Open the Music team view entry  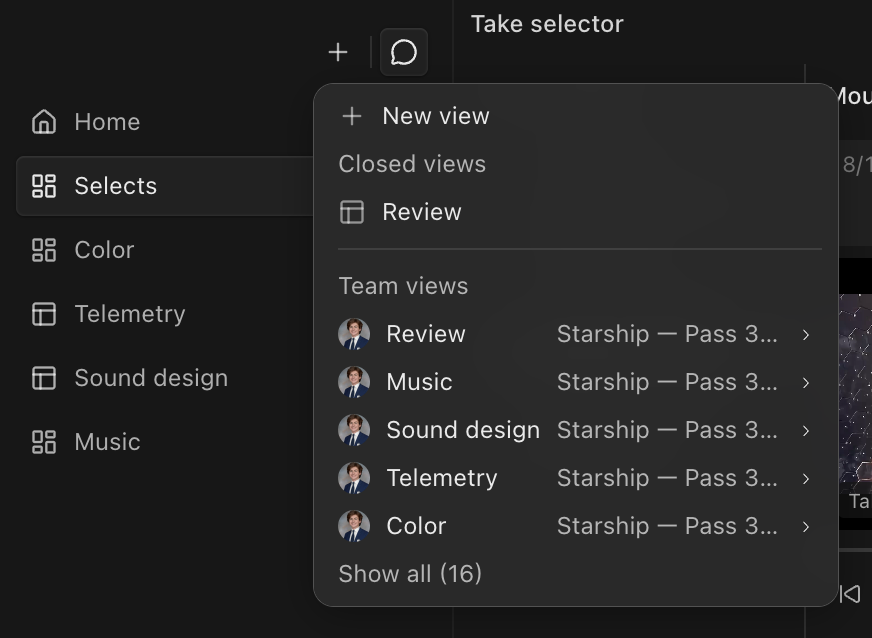pos(576,382)
